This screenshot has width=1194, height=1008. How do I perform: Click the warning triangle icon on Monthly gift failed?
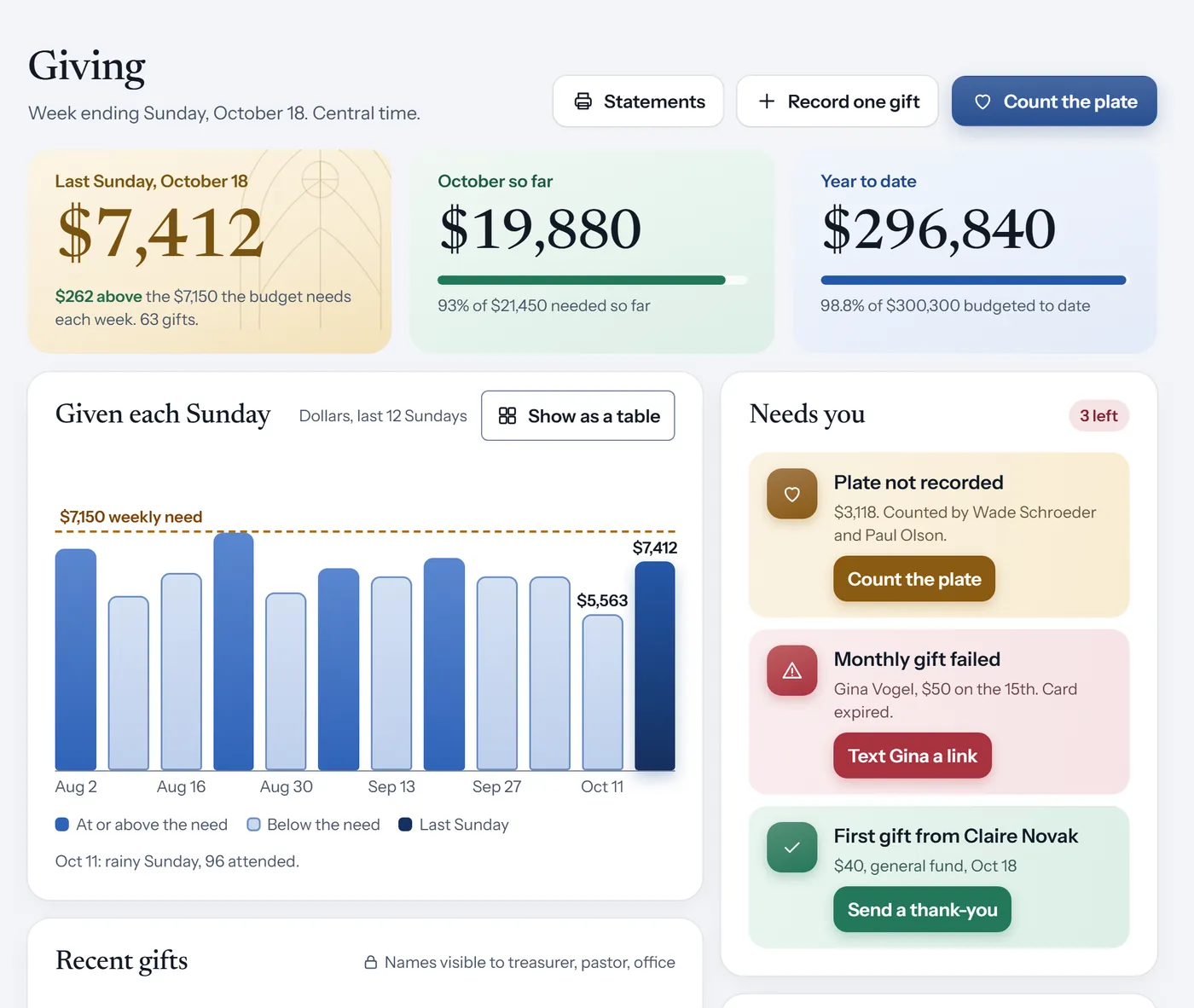point(792,671)
